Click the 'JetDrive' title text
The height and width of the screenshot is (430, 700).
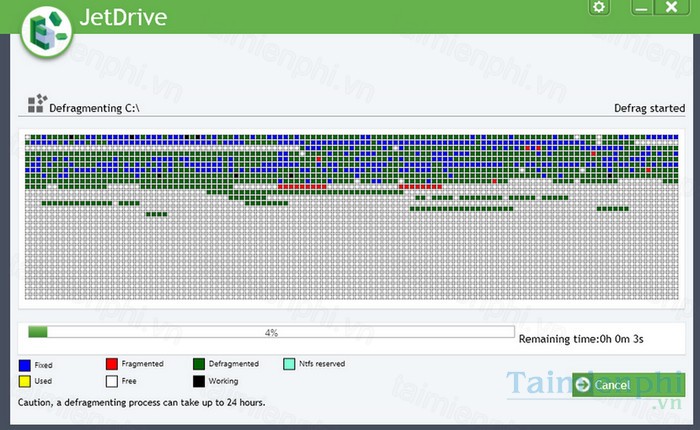[123, 17]
